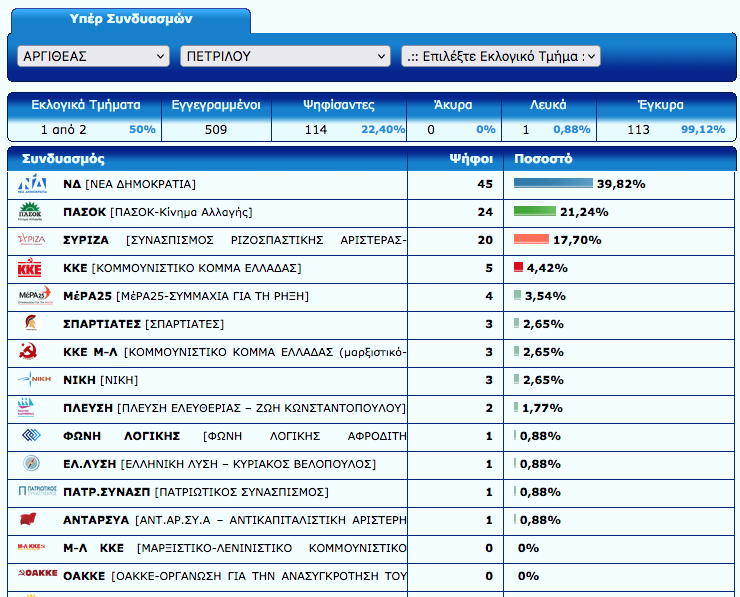The height and width of the screenshot is (597, 740).
Task: Open the ΠΕΤΡΙΛΟΥ district dropdown
Action: (285, 57)
